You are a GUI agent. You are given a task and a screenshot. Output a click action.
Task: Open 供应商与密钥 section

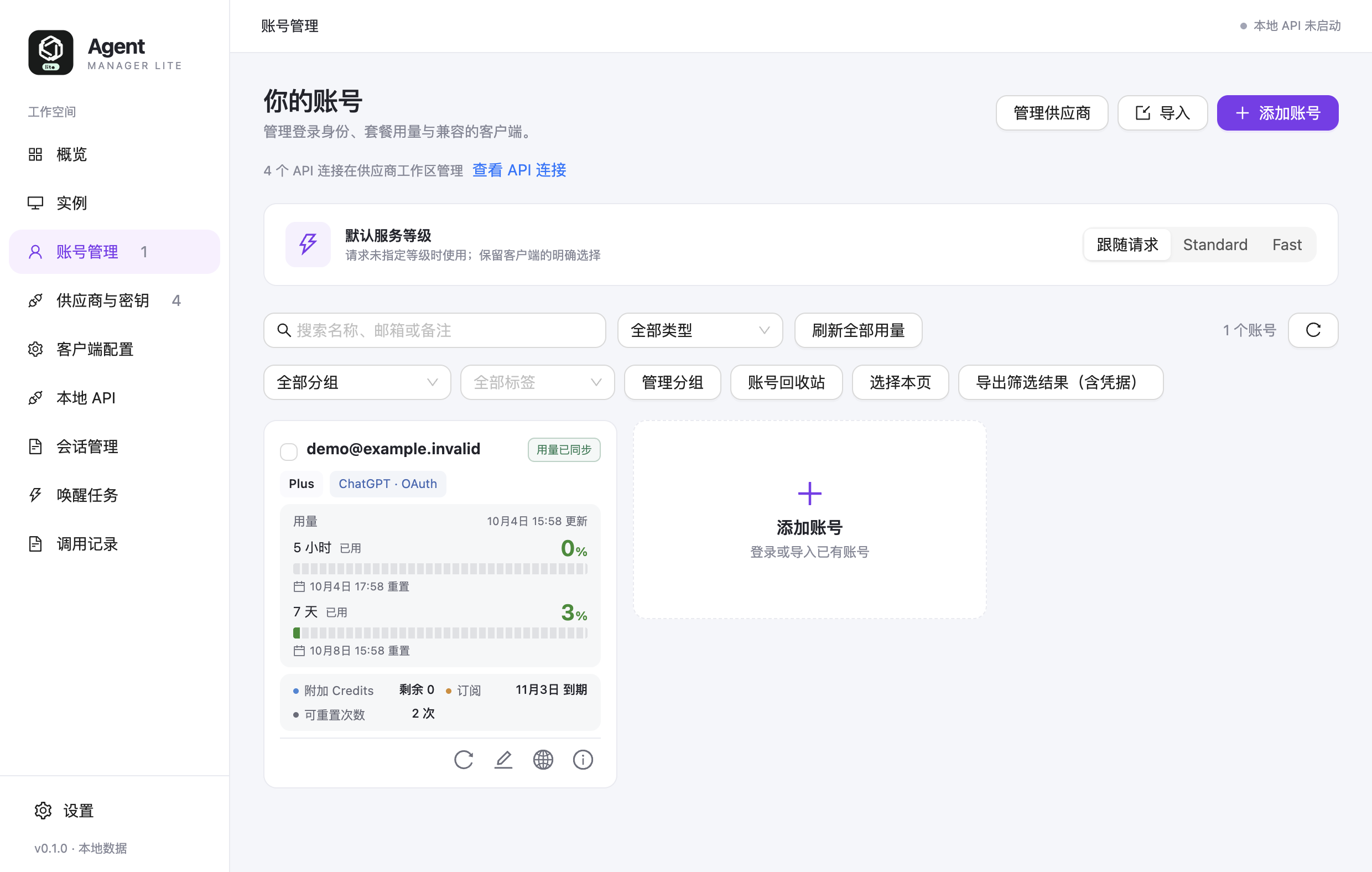coord(115,300)
